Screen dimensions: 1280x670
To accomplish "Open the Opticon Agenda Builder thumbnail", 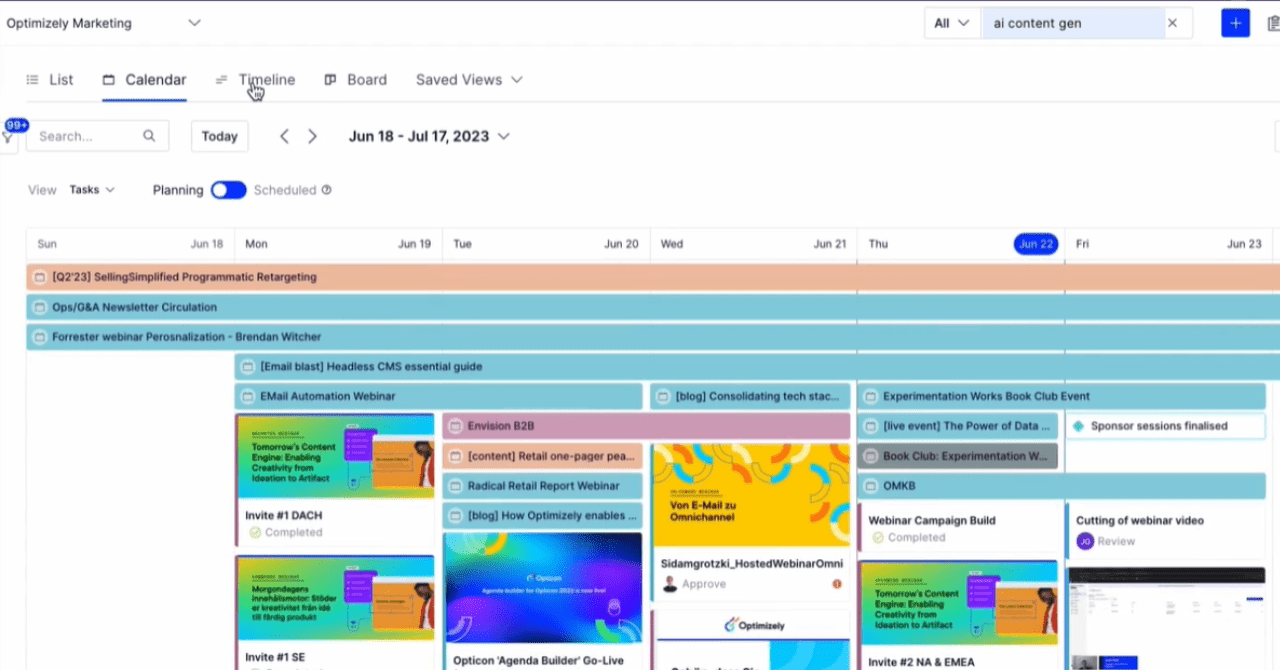I will coord(543,588).
